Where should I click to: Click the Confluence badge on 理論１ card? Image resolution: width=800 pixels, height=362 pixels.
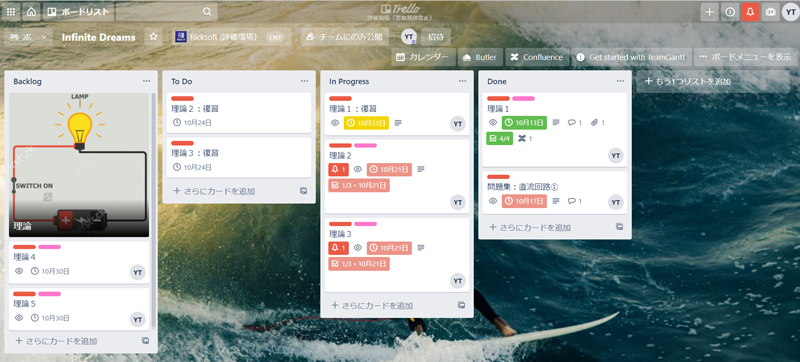point(525,139)
